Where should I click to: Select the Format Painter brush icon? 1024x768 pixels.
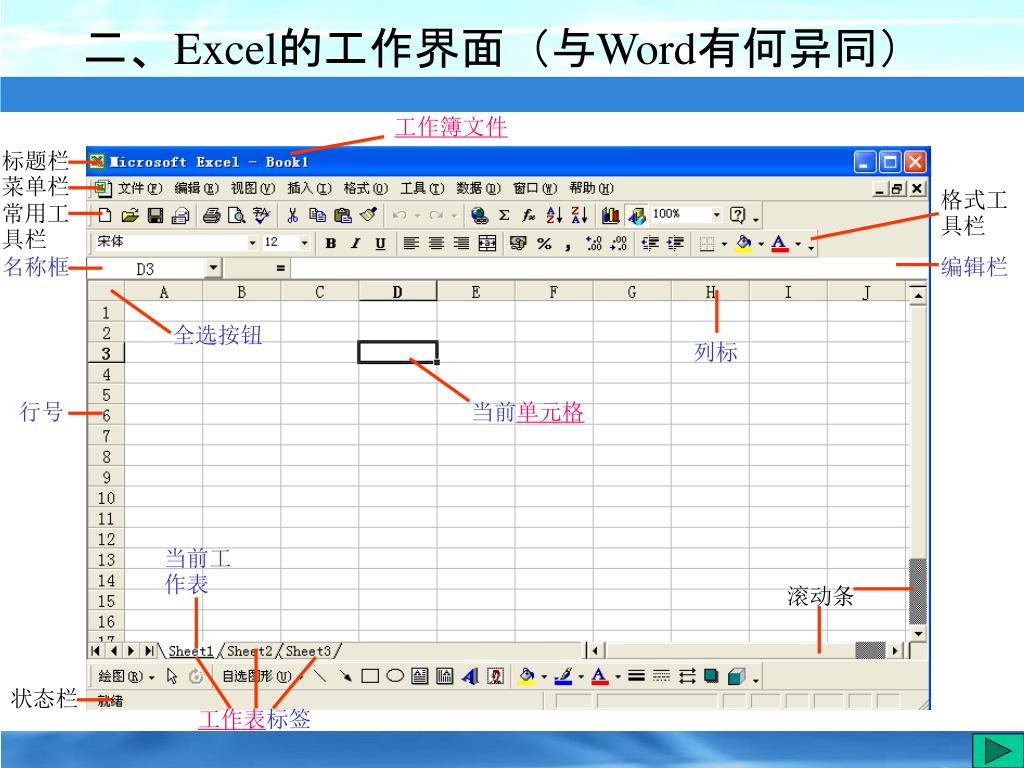point(368,215)
